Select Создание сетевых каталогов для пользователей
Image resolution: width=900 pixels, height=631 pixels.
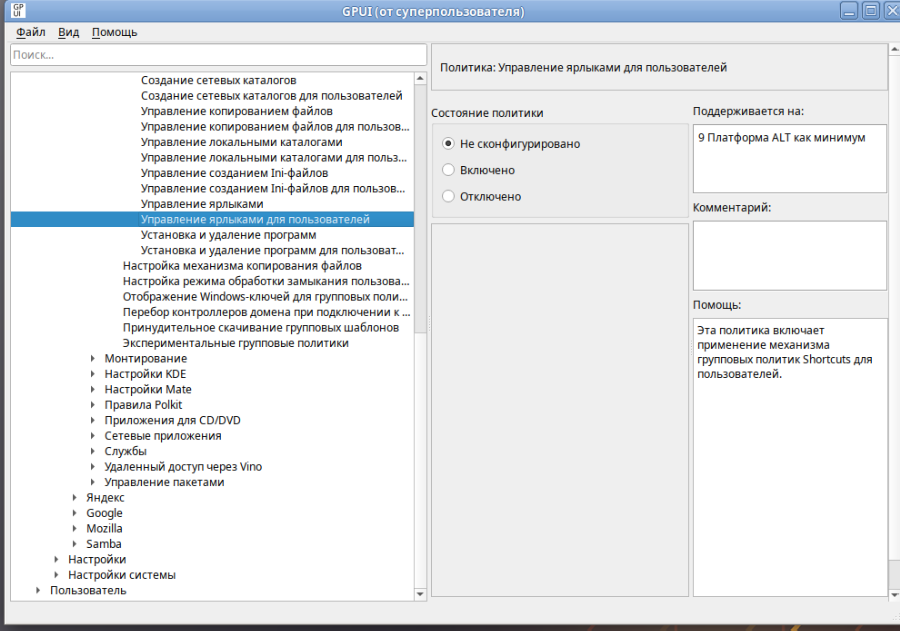click(271, 96)
